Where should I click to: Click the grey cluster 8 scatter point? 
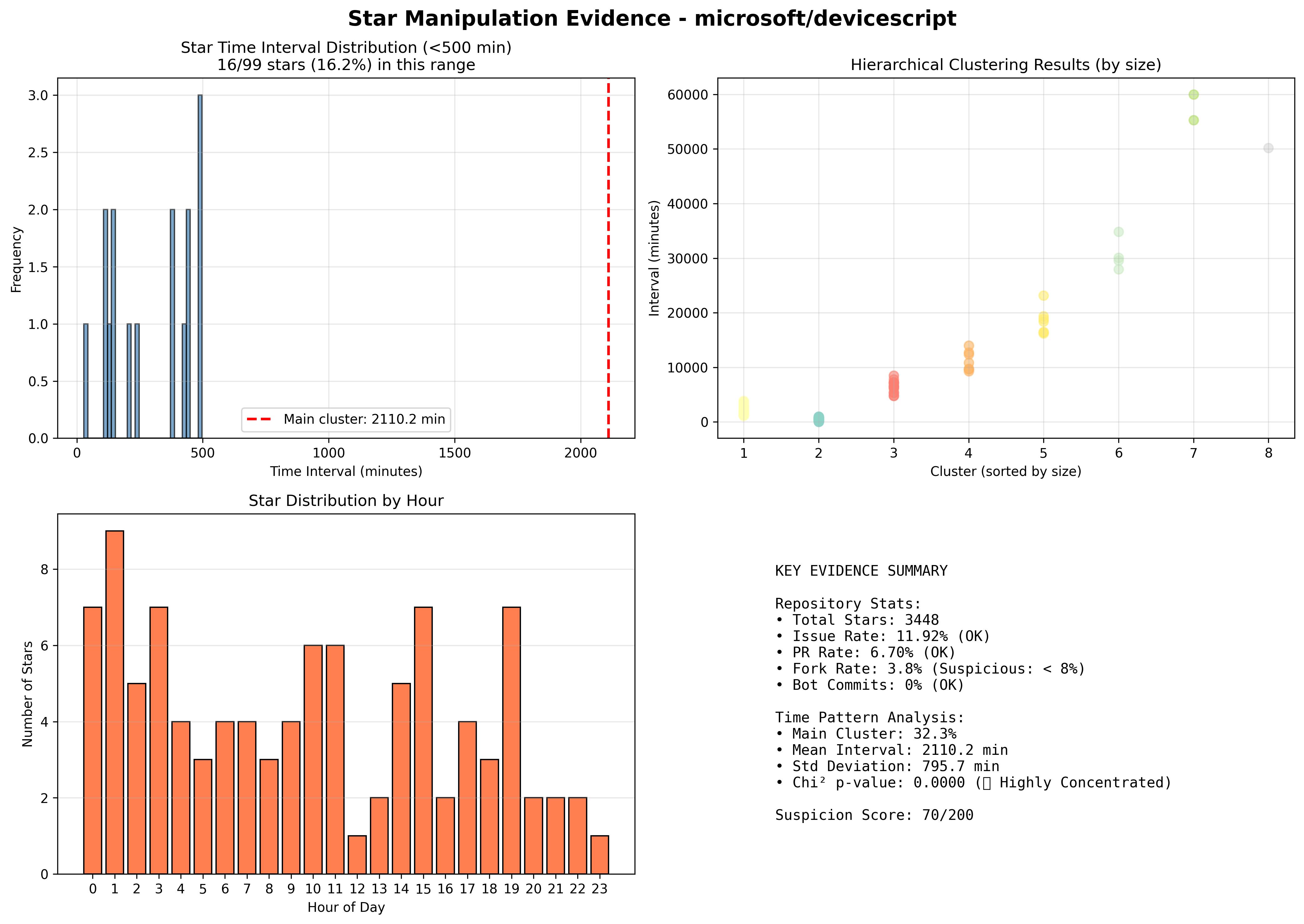pyautogui.click(x=1268, y=148)
